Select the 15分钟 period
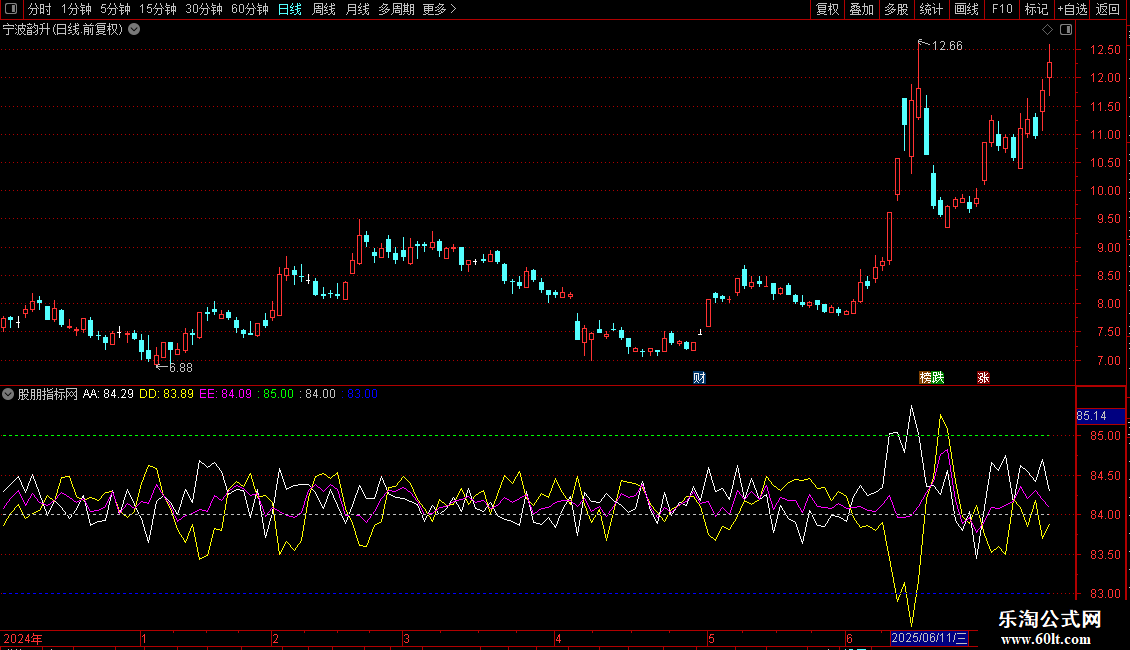The image size is (1130, 650). 158,9
